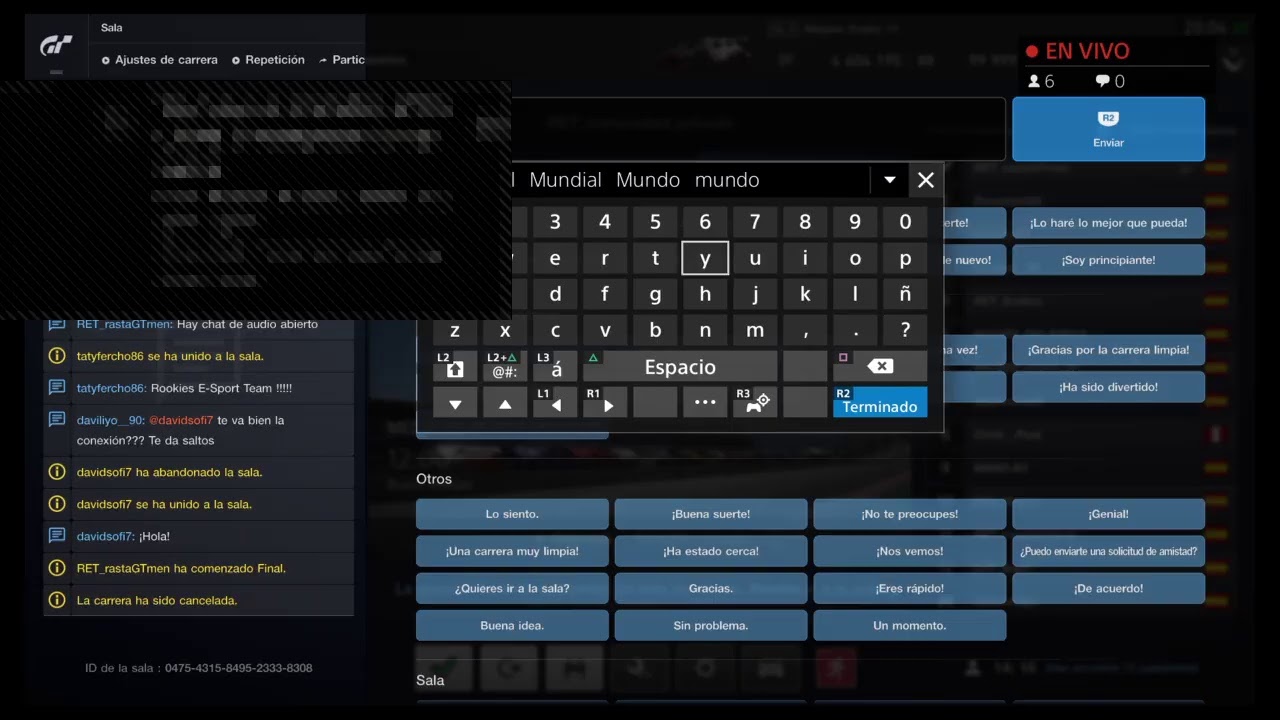
Task: Choose the suggestion 'Mundial'
Action: click(565, 180)
